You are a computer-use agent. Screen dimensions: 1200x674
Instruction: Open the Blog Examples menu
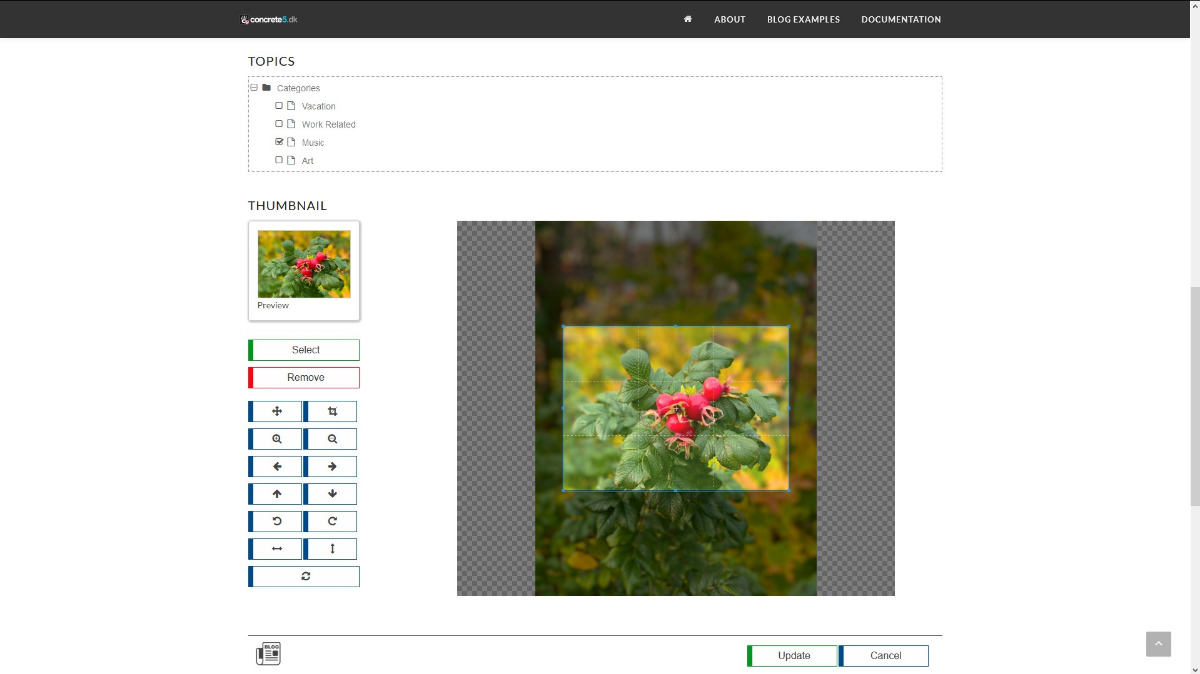803,19
